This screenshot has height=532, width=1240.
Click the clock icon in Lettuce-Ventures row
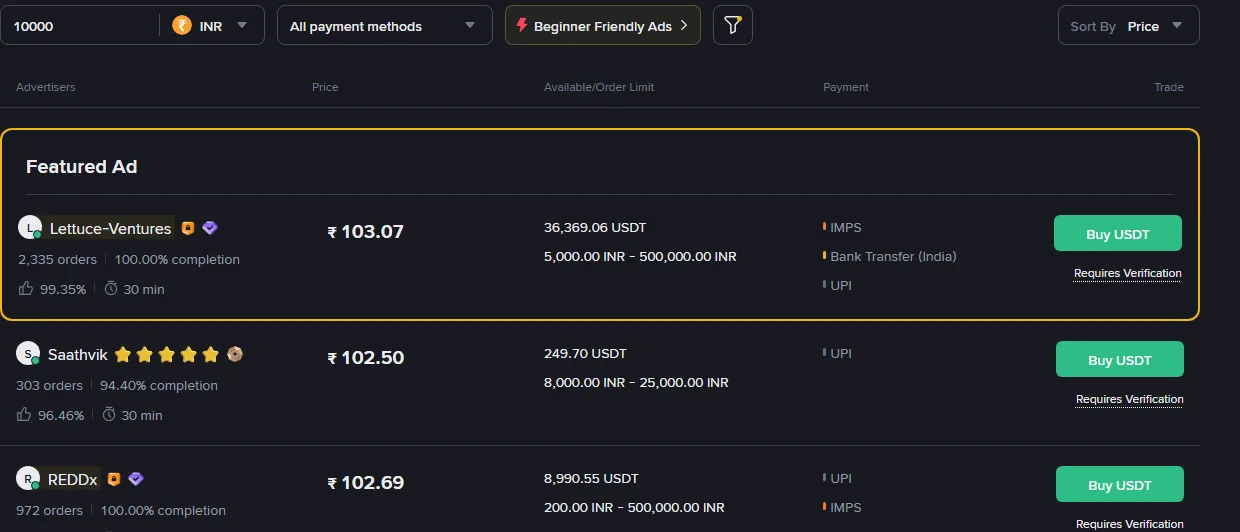pyautogui.click(x=111, y=289)
